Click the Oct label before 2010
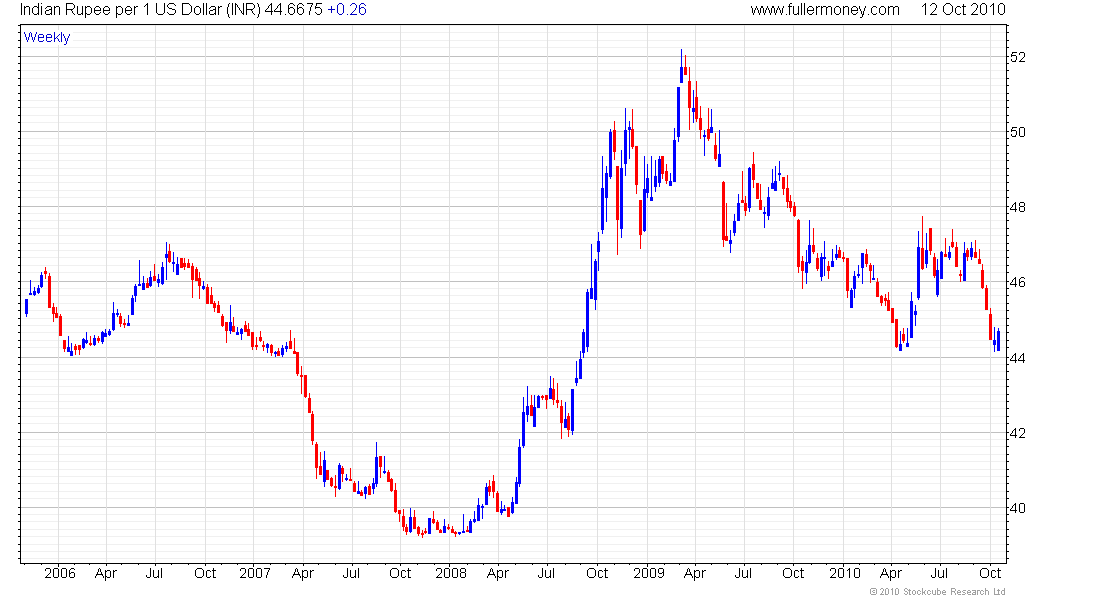 [x=793, y=573]
